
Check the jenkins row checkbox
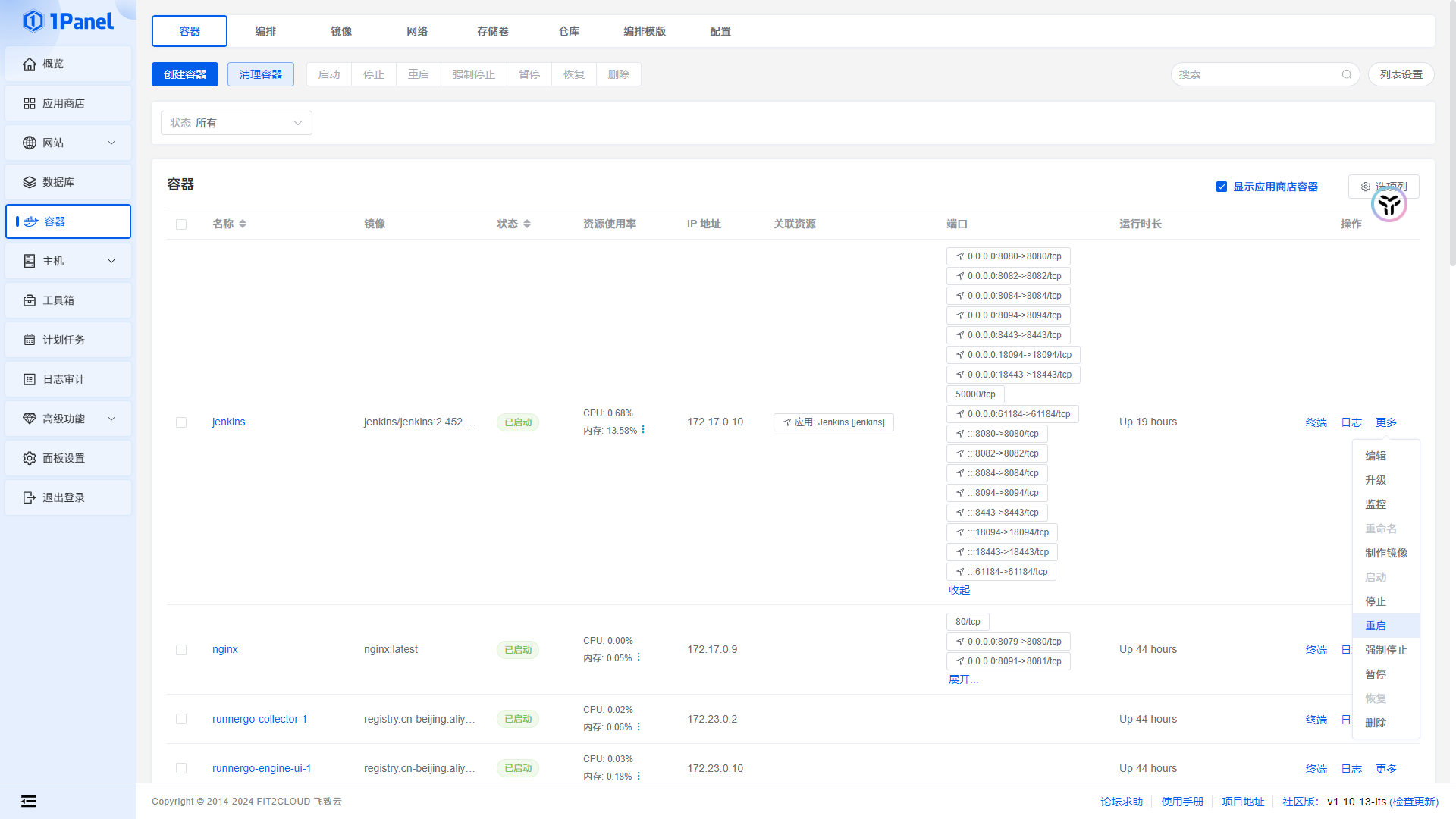tap(181, 422)
